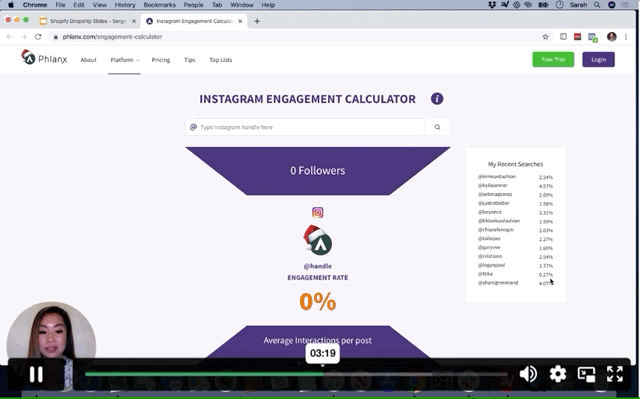Click the green Free Trial button

tap(553, 60)
